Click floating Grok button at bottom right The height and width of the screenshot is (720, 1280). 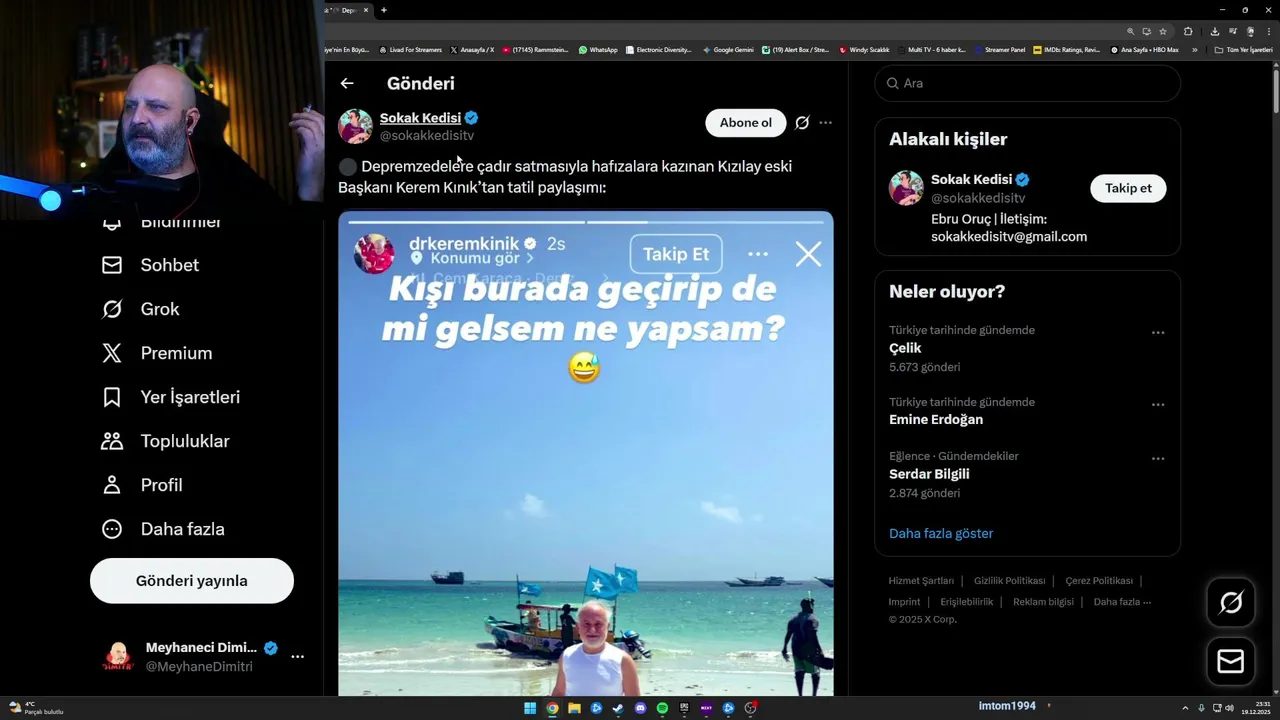pos(1231,602)
